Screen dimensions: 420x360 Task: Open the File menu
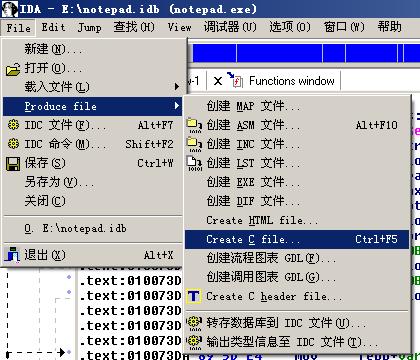click(18, 28)
